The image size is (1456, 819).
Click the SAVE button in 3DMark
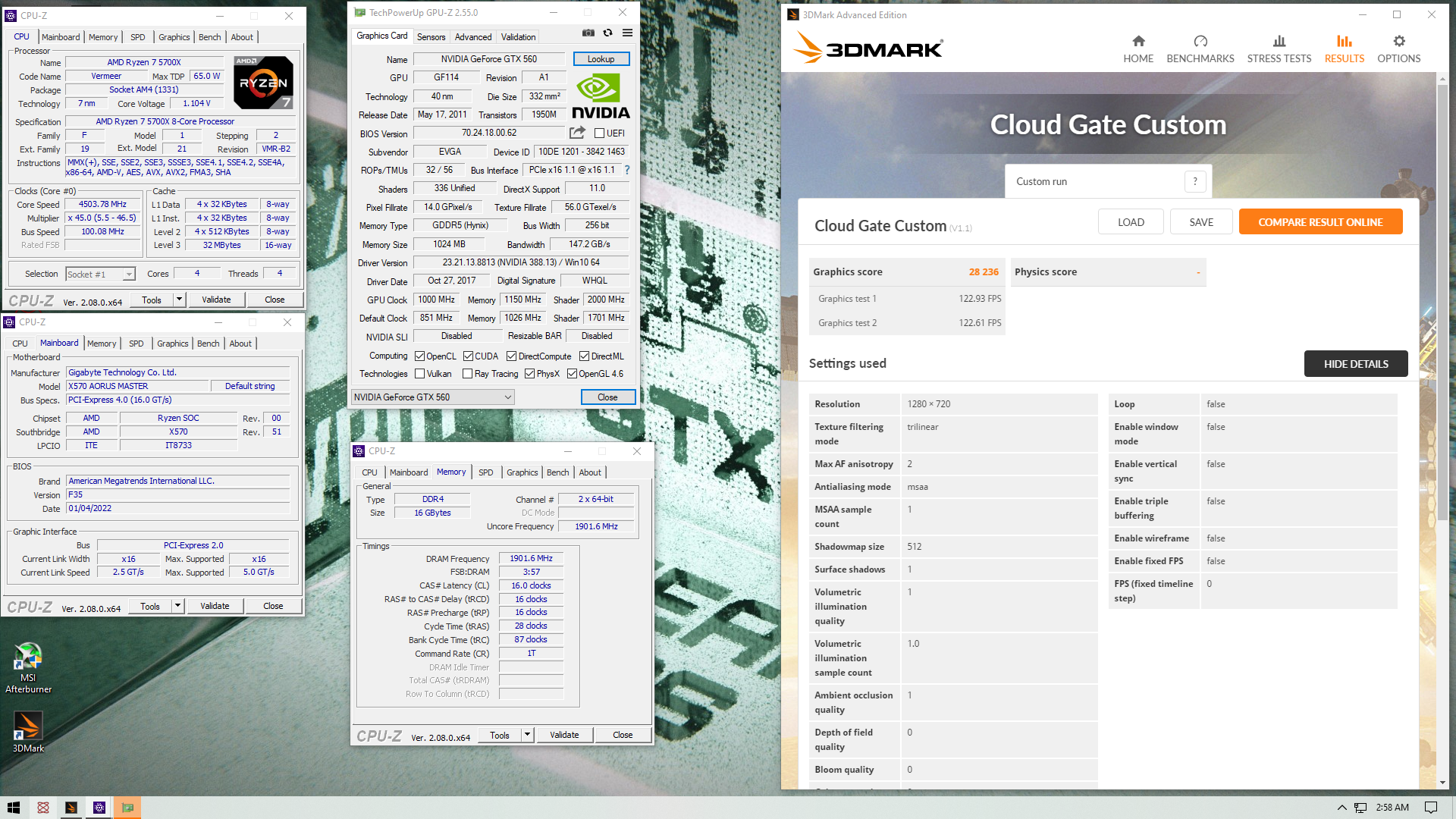[1201, 222]
